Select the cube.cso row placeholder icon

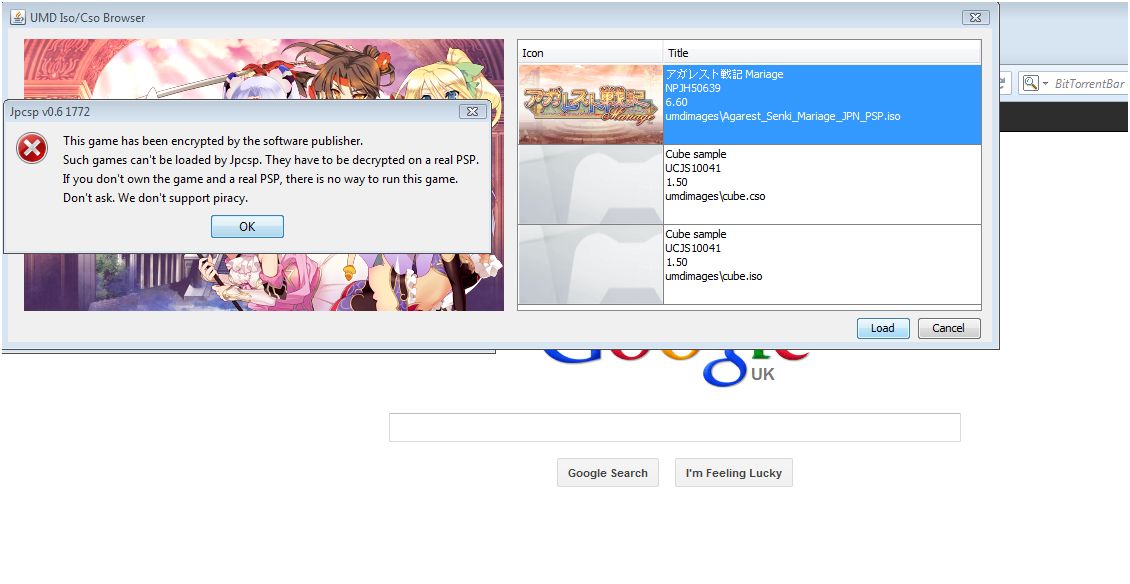[590, 185]
